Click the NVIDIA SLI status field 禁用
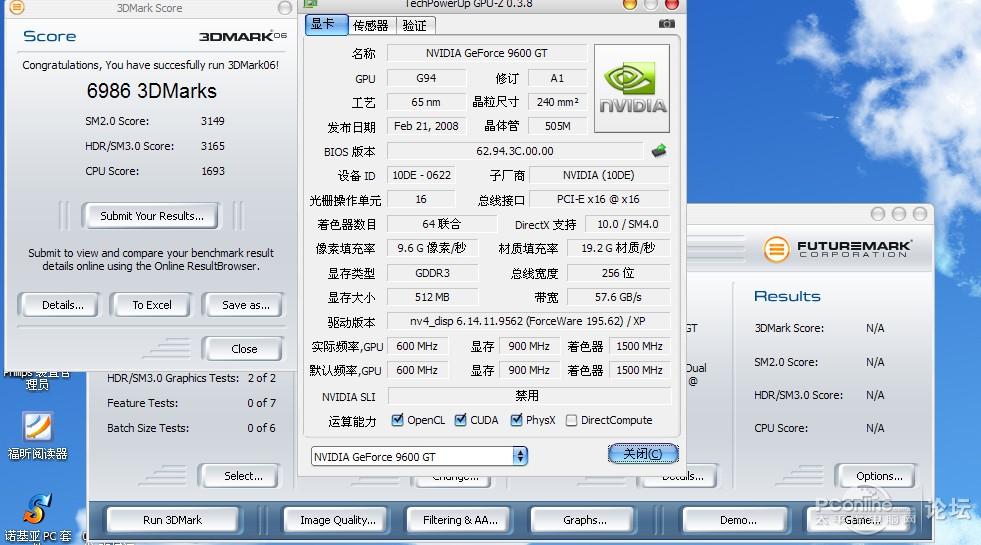 tap(528, 395)
